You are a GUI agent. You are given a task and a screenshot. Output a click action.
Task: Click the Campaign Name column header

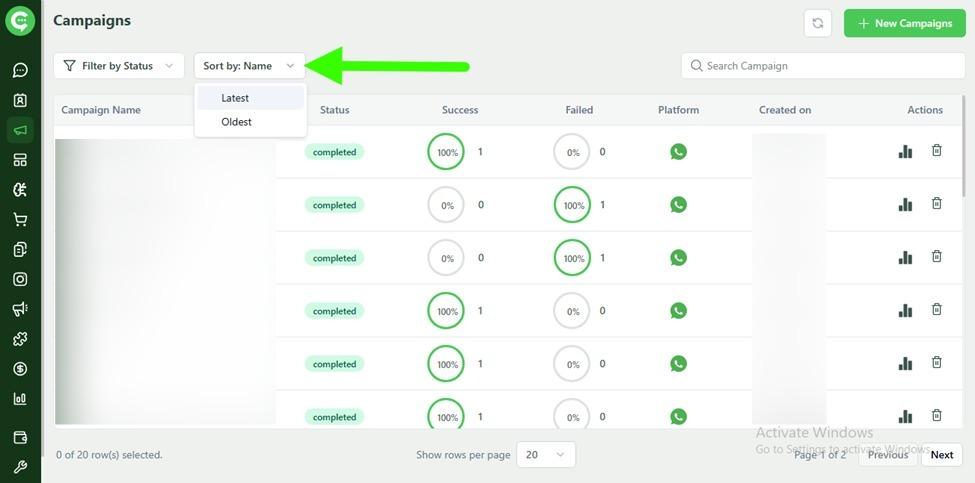coord(101,110)
